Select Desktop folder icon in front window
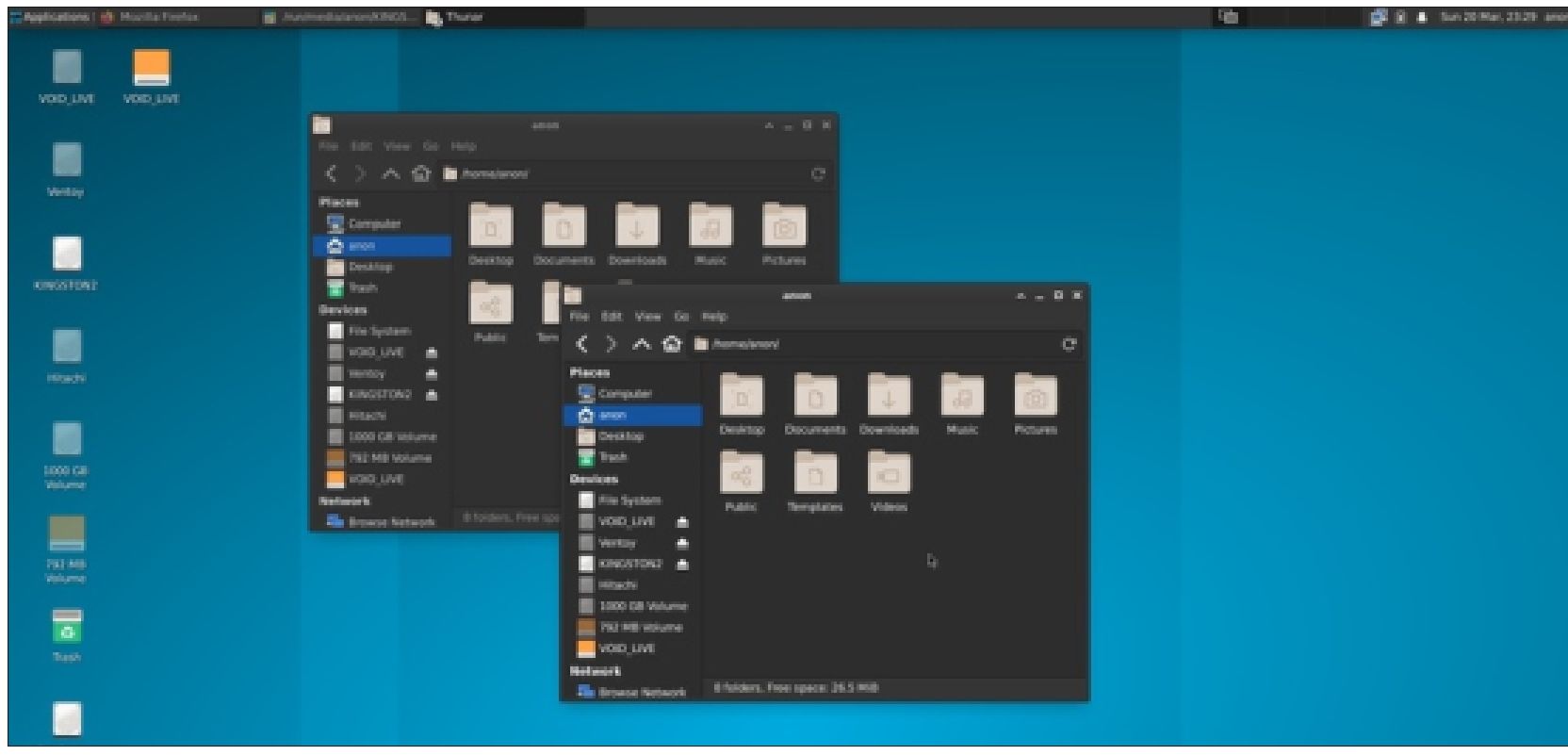Image resolution: width=1568 pixels, height=755 pixels. click(742, 403)
